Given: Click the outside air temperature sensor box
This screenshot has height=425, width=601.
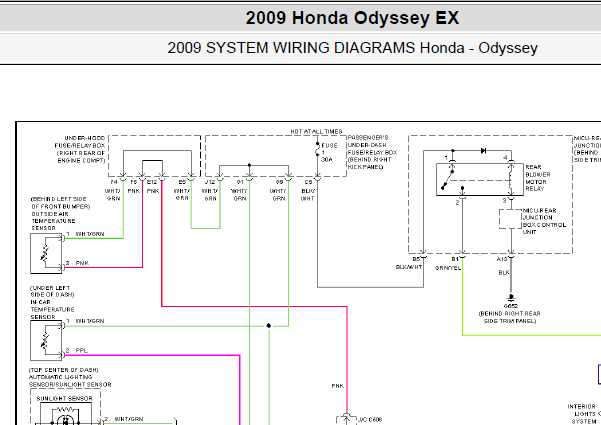Looking at the screenshot, I should pyautogui.click(x=46, y=253).
